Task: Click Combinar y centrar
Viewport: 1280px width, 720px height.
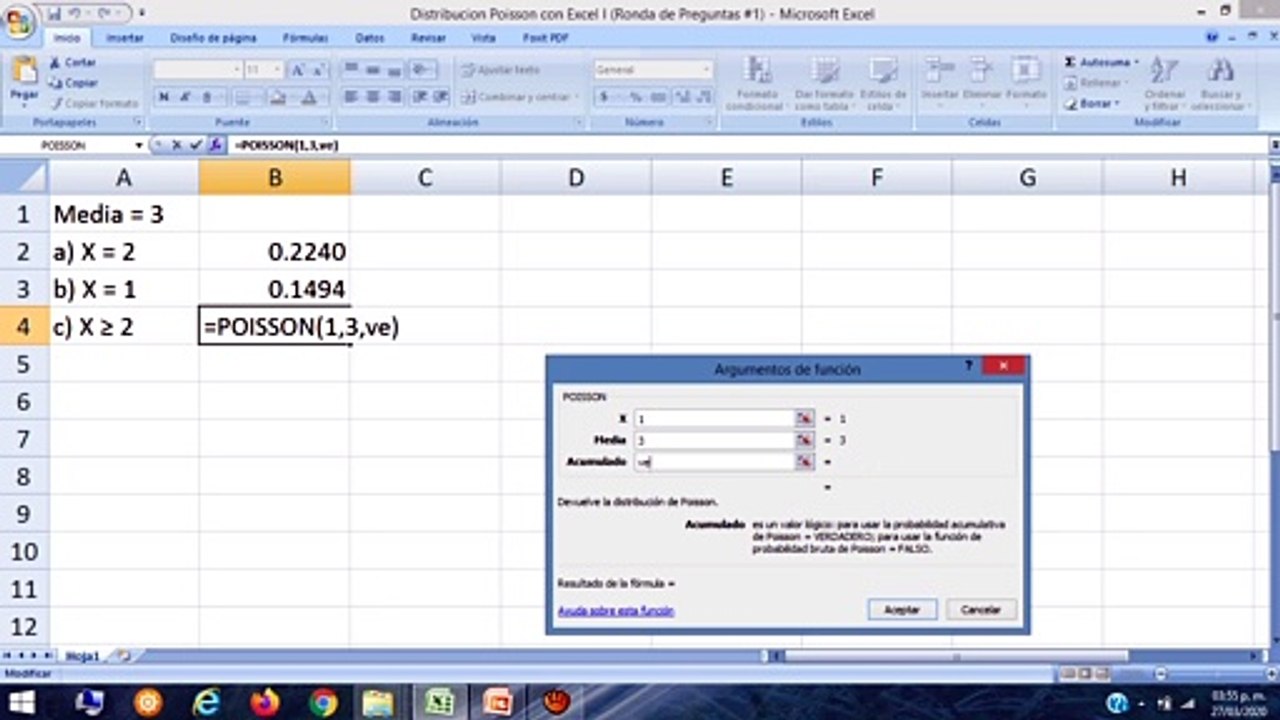Action: (520, 97)
